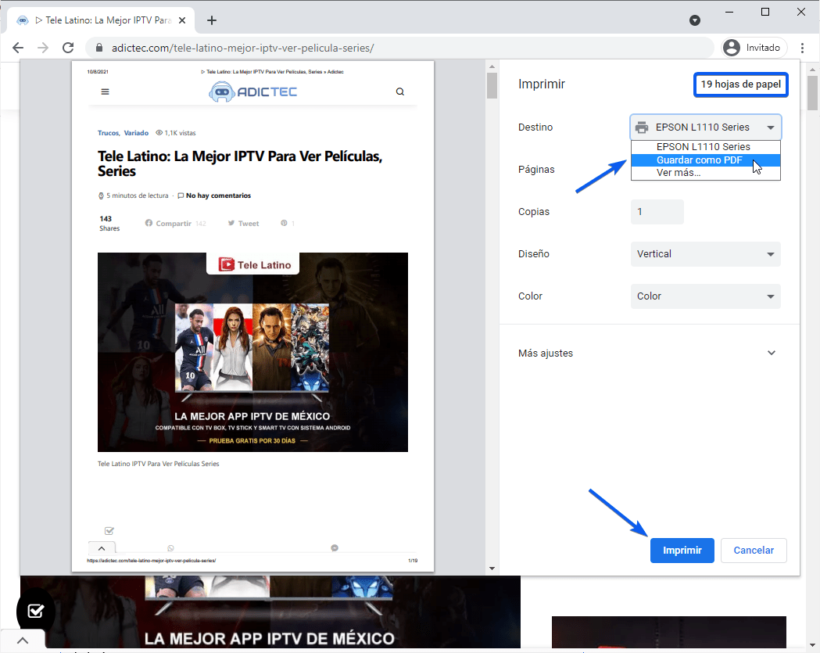Open the Diseño Vertical dropdown

point(705,254)
